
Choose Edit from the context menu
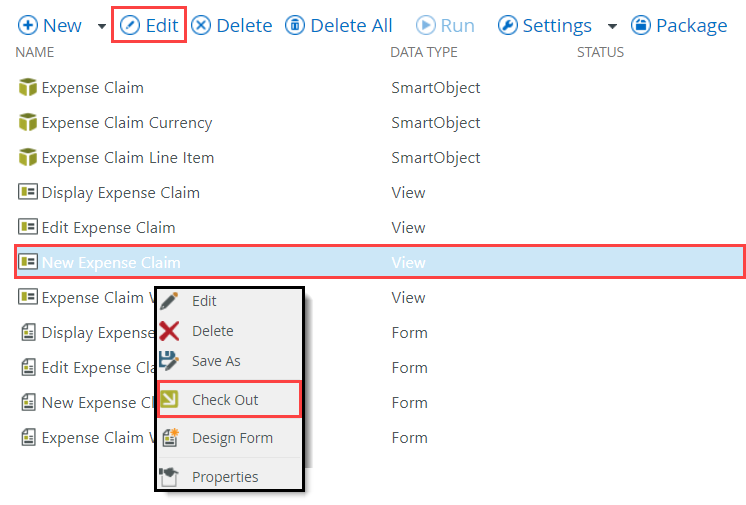(204, 301)
